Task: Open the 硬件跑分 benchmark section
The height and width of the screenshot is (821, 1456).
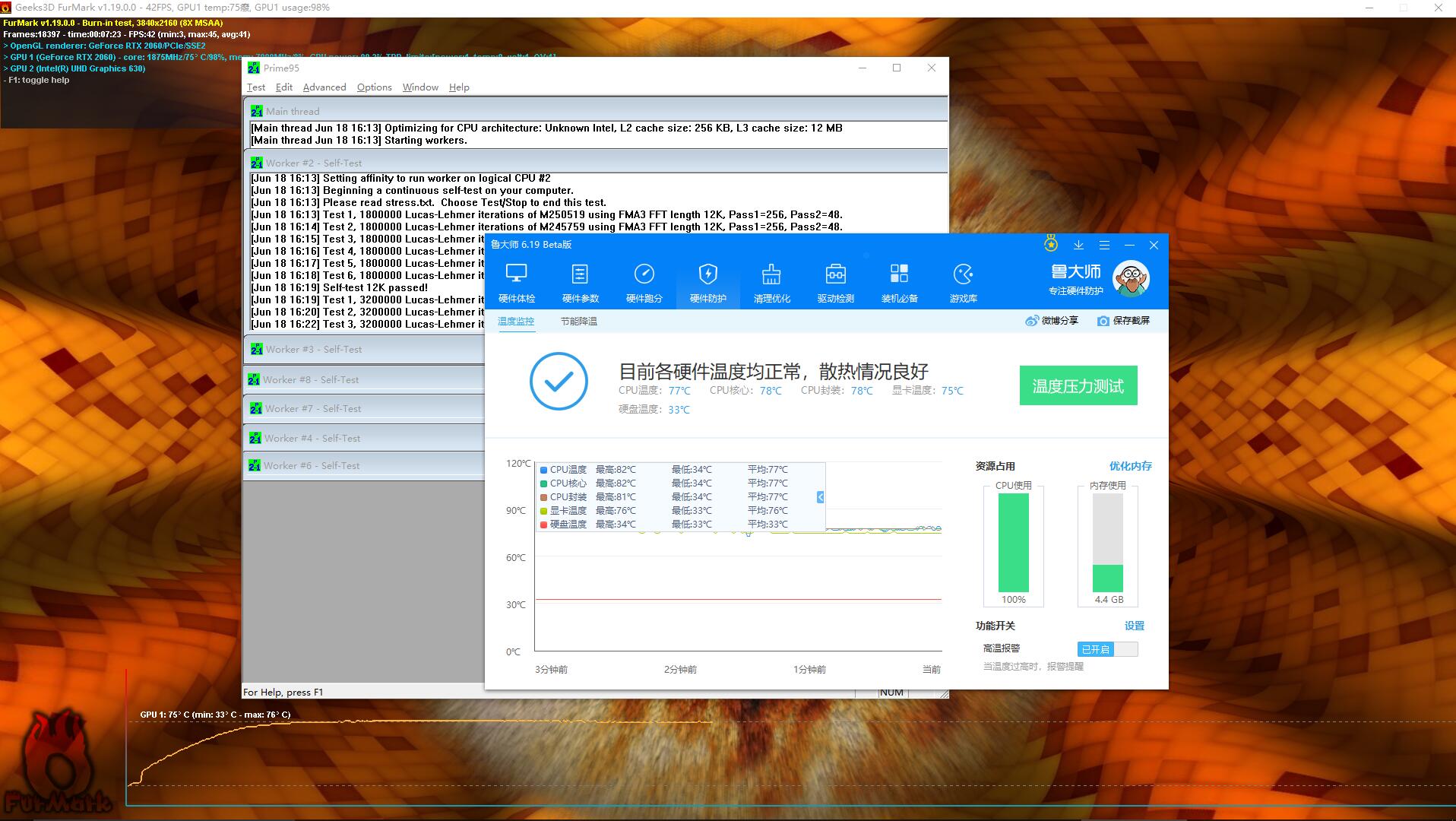Action: click(x=644, y=283)
